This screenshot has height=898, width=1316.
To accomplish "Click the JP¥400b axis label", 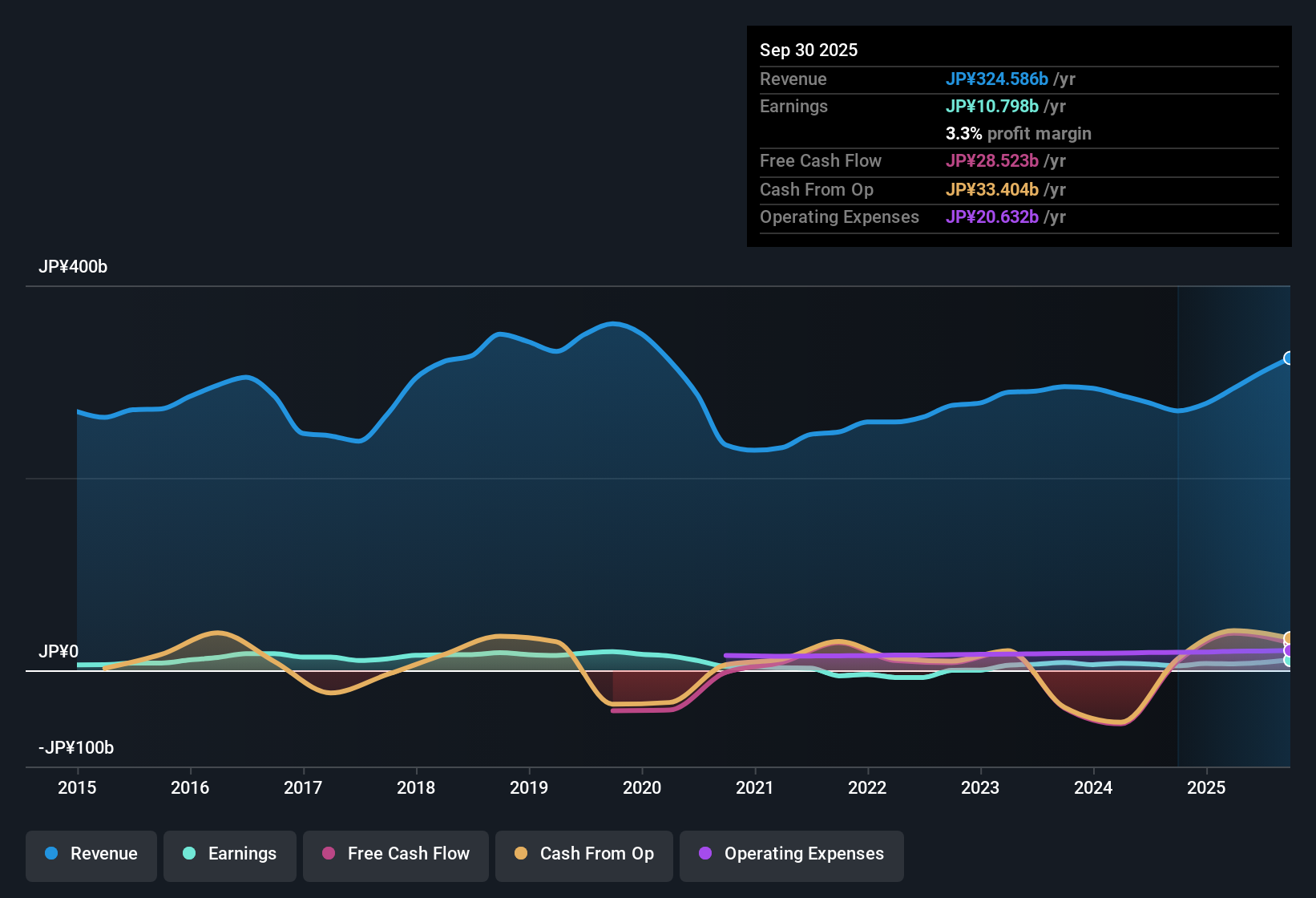I will [72, 267].
